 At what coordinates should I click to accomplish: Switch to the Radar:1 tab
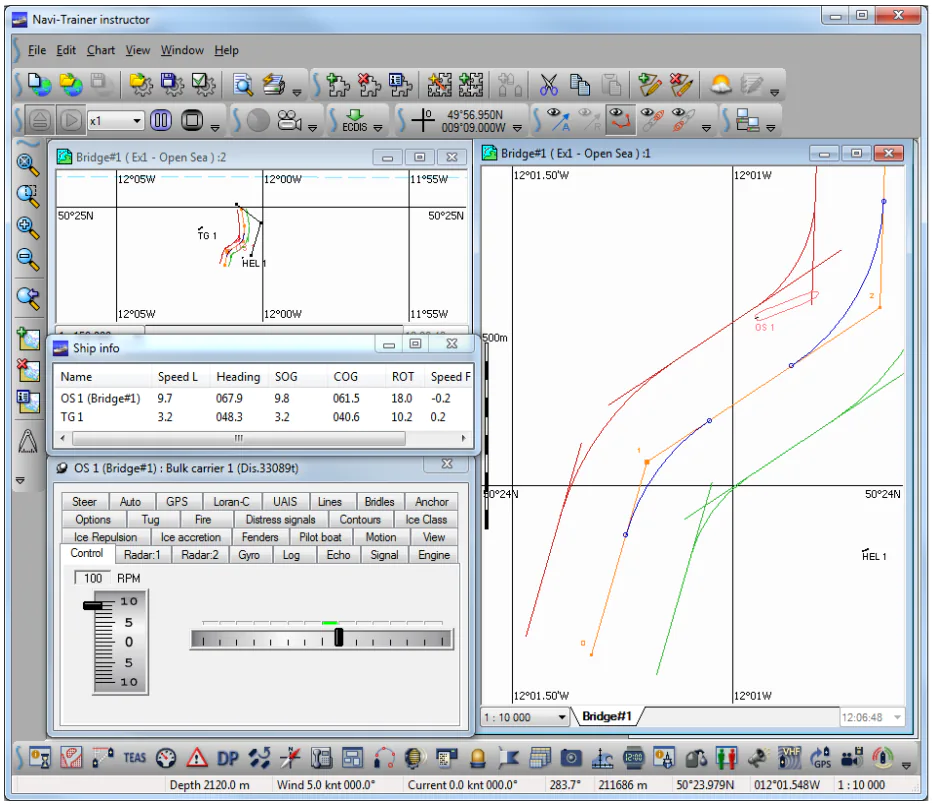tap(142, 555)
